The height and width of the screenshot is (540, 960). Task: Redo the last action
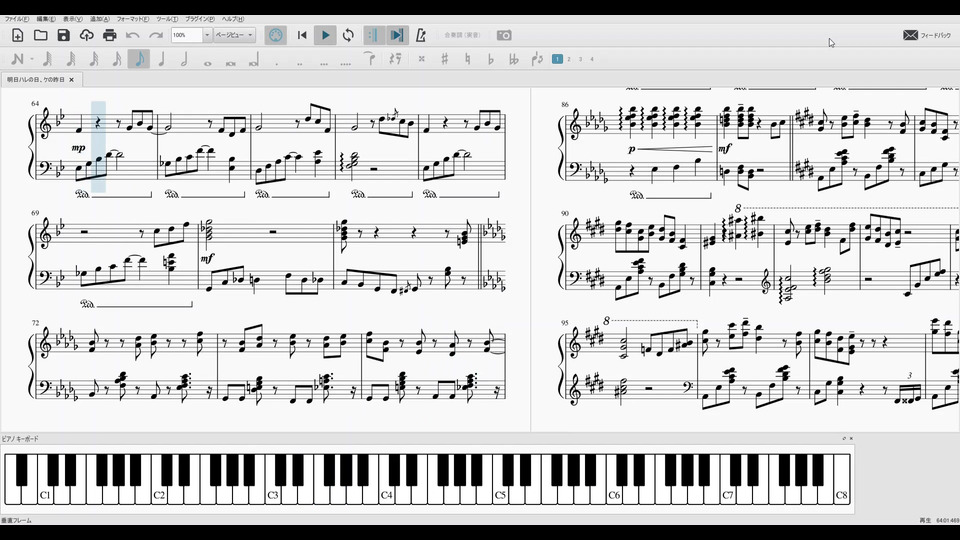[x=156, y=36]
